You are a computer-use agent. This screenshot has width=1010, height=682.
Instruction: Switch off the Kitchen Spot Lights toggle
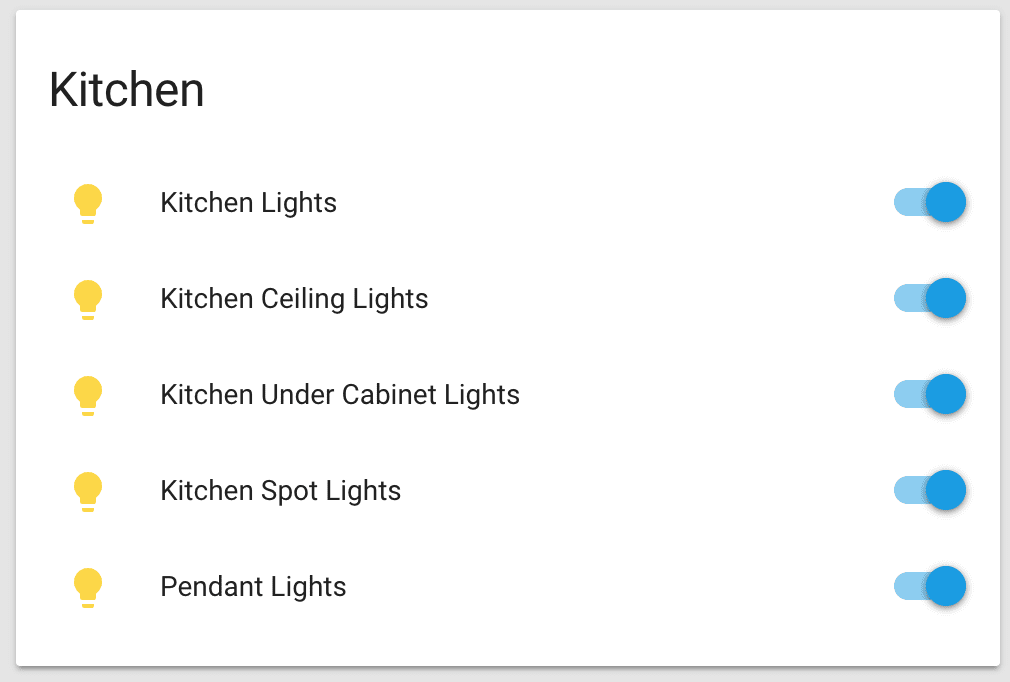tap(929, 490)
